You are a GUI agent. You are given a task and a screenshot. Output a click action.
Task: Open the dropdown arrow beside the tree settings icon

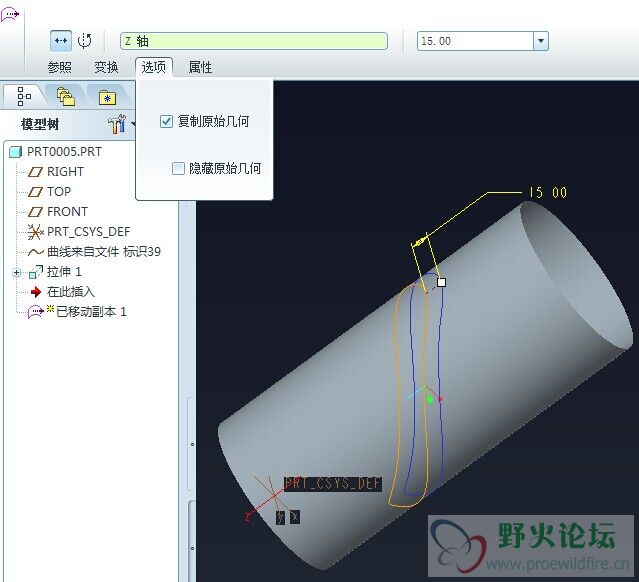pos(132,124)
